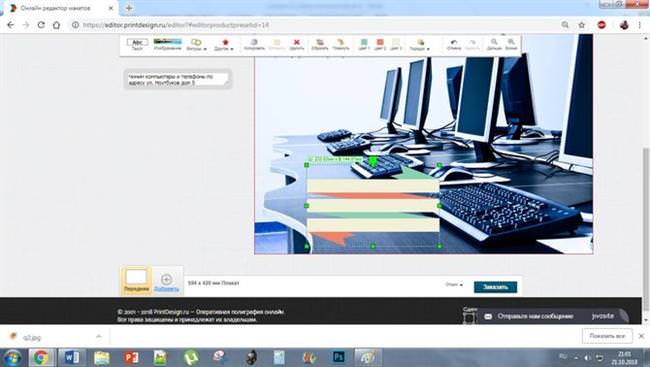Select the red color 2 swatch
650x367 pixels.
coord(380,44)
